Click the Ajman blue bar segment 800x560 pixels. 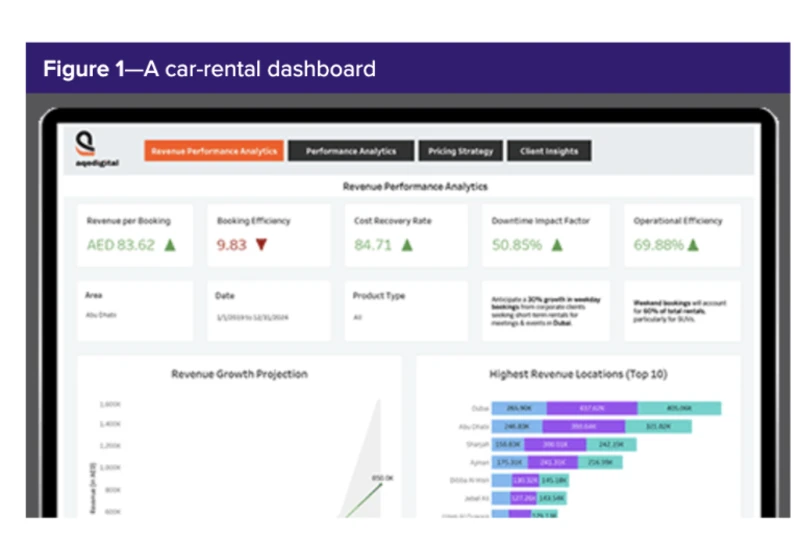(510, 463)
